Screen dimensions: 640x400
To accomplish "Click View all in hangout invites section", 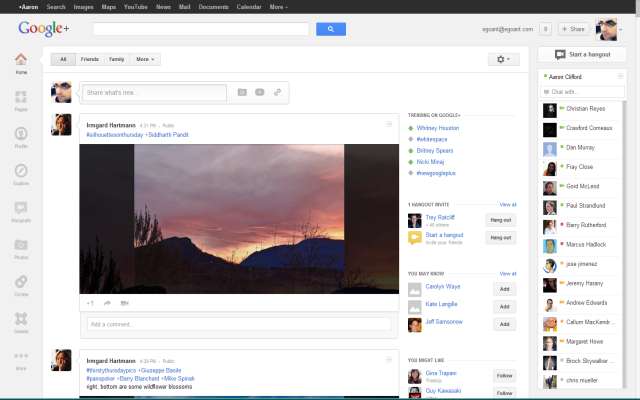I will [508, 204].
